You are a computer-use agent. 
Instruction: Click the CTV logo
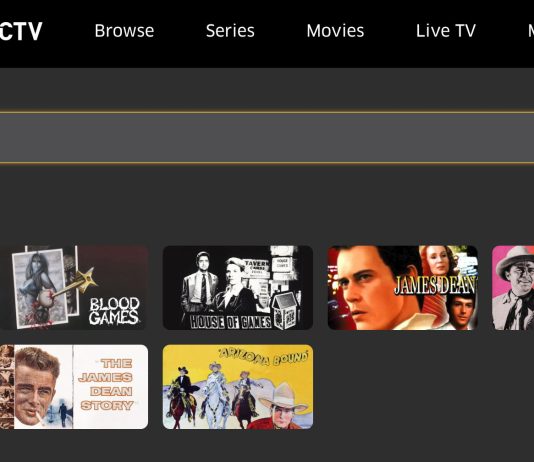(20, 31)
